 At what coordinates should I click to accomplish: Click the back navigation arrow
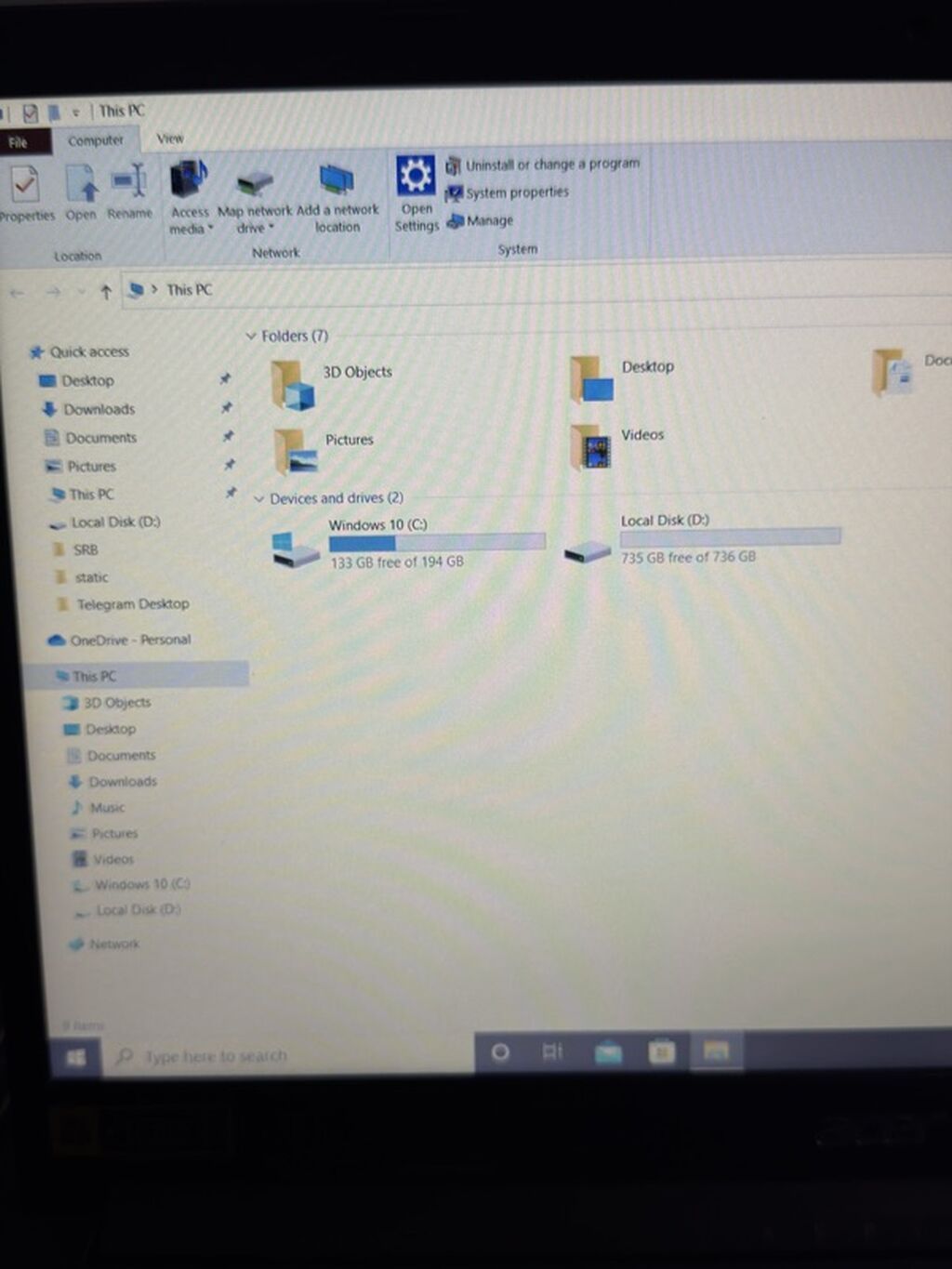point(17,293)
